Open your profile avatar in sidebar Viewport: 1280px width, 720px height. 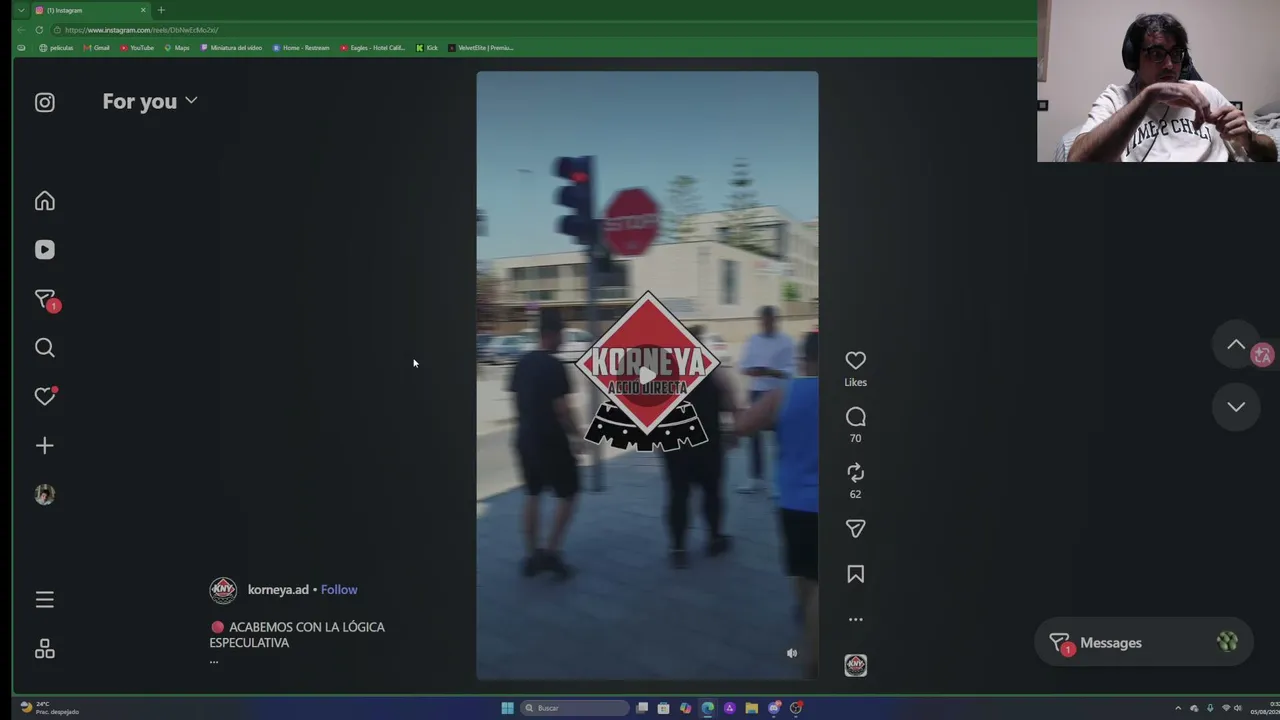pos(45,495)
